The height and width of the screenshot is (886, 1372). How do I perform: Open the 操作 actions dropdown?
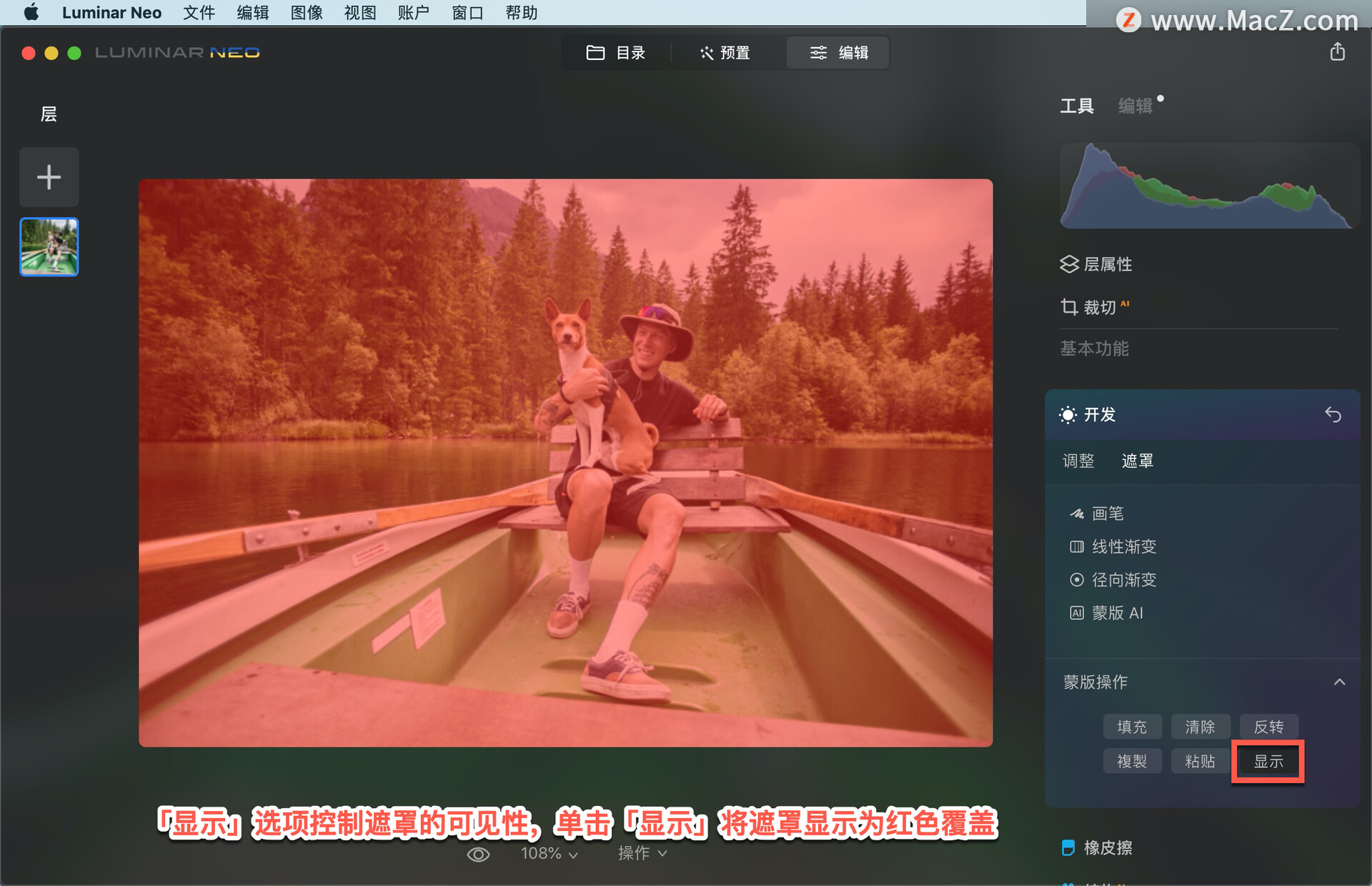coord(642,854)
